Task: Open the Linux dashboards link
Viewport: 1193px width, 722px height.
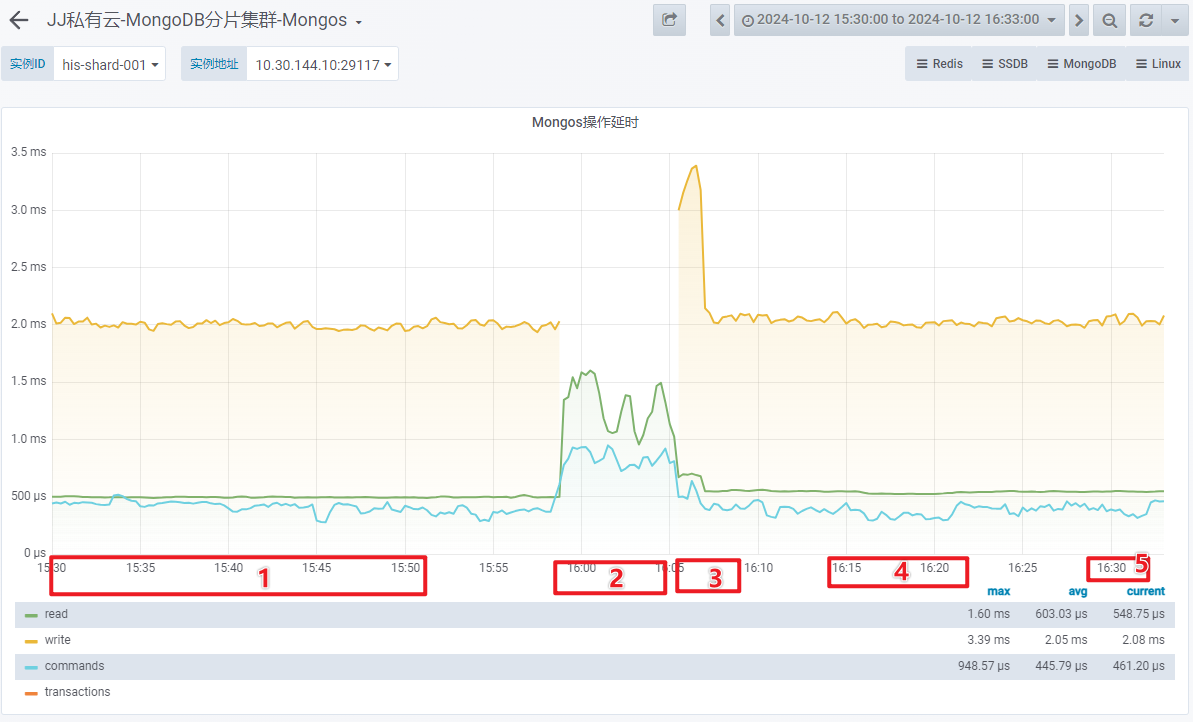Action: (x=1157, y=64)
